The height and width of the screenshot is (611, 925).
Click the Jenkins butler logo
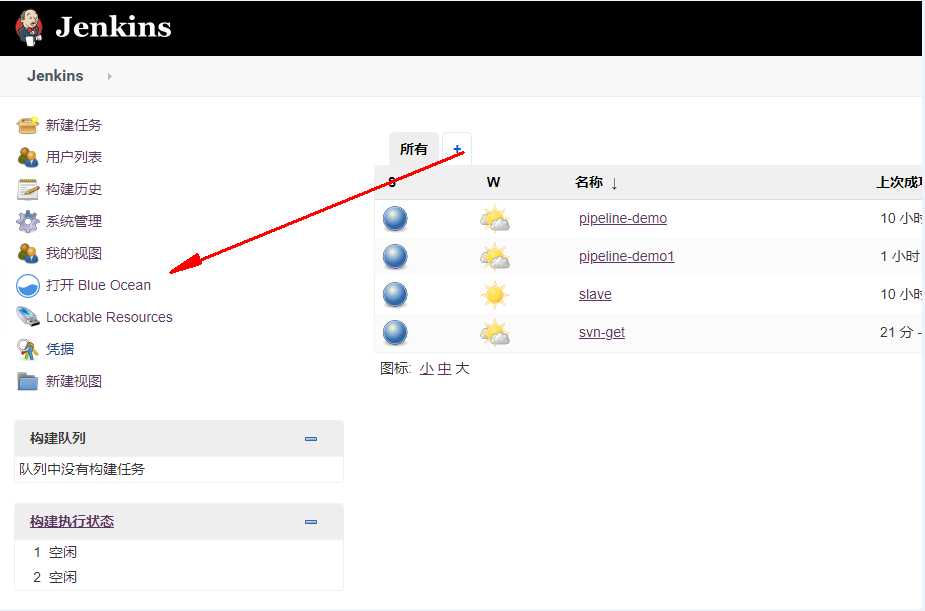click(x=29, y=27)
